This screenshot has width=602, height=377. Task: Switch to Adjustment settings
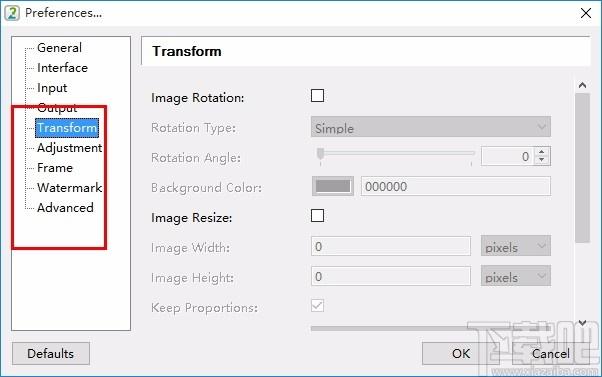[69, 148]
